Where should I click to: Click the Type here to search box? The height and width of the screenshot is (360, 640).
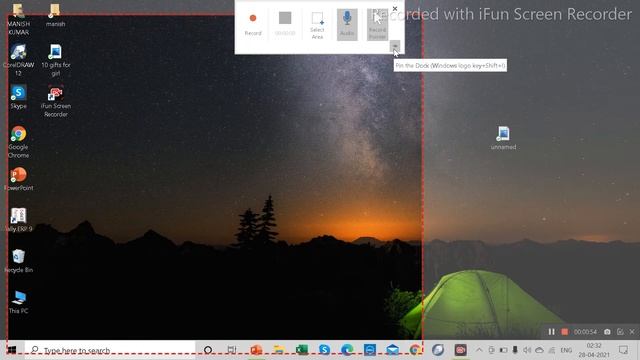coord(110,350)
